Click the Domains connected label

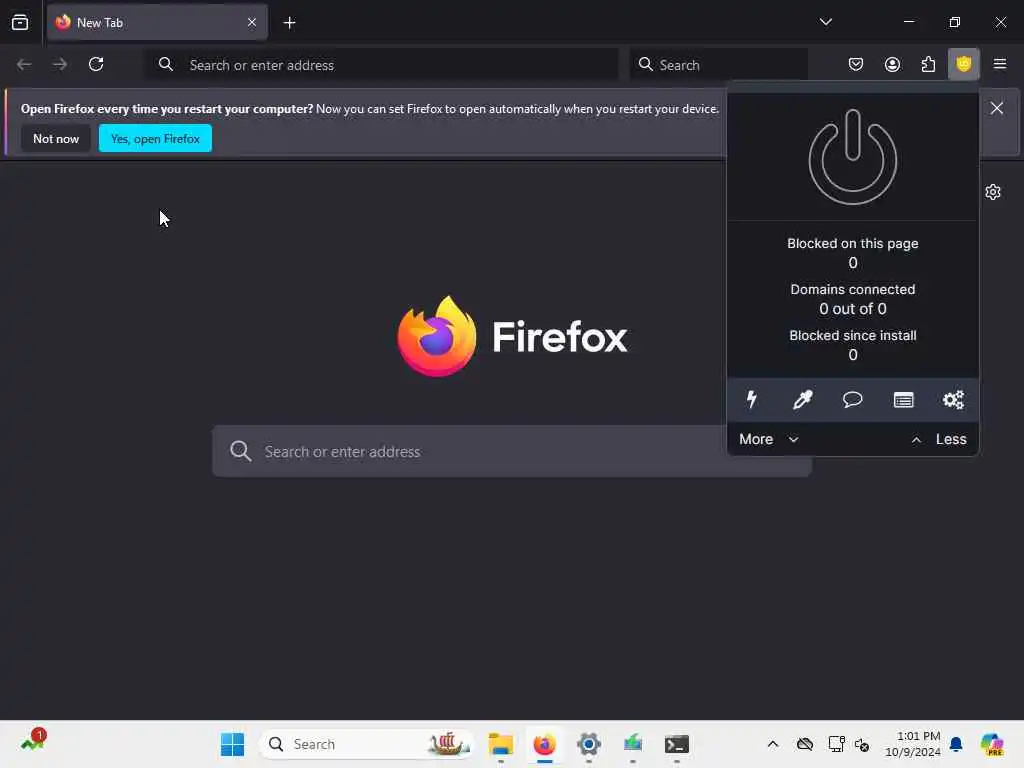coord(852,289)
